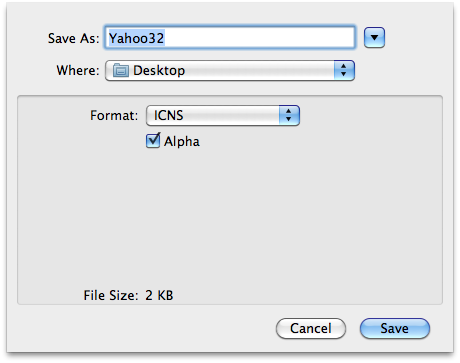Click the Format label
The height and width of the screenshot is (363, 460).
[114, 115]
